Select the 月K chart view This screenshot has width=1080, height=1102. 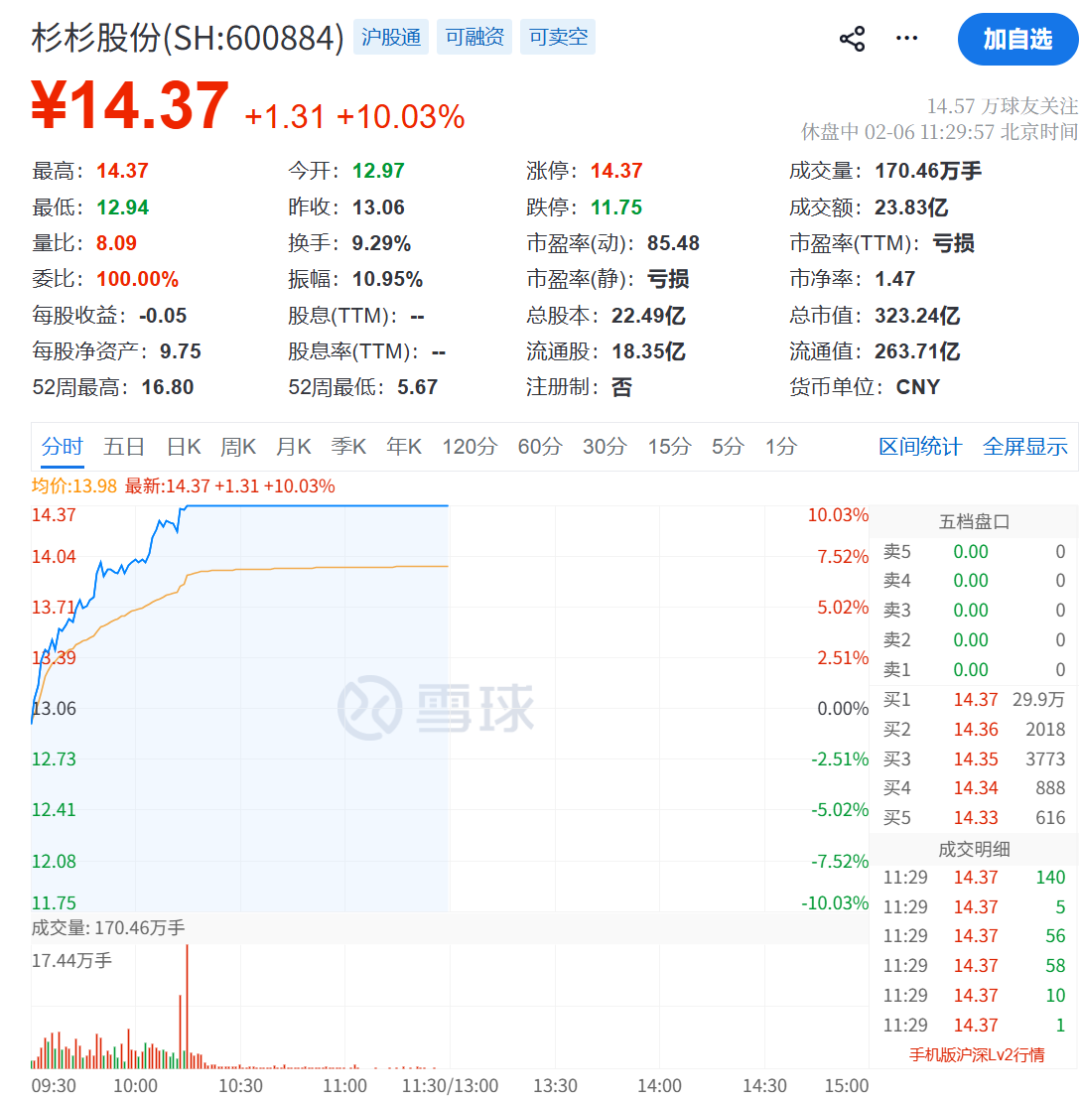[292, 447]
